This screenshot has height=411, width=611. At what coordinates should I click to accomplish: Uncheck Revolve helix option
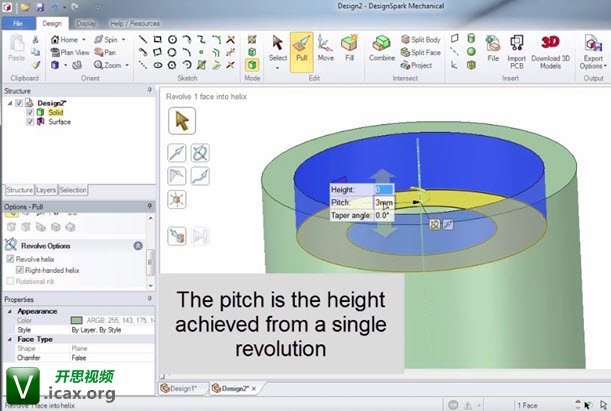point(11,259)
